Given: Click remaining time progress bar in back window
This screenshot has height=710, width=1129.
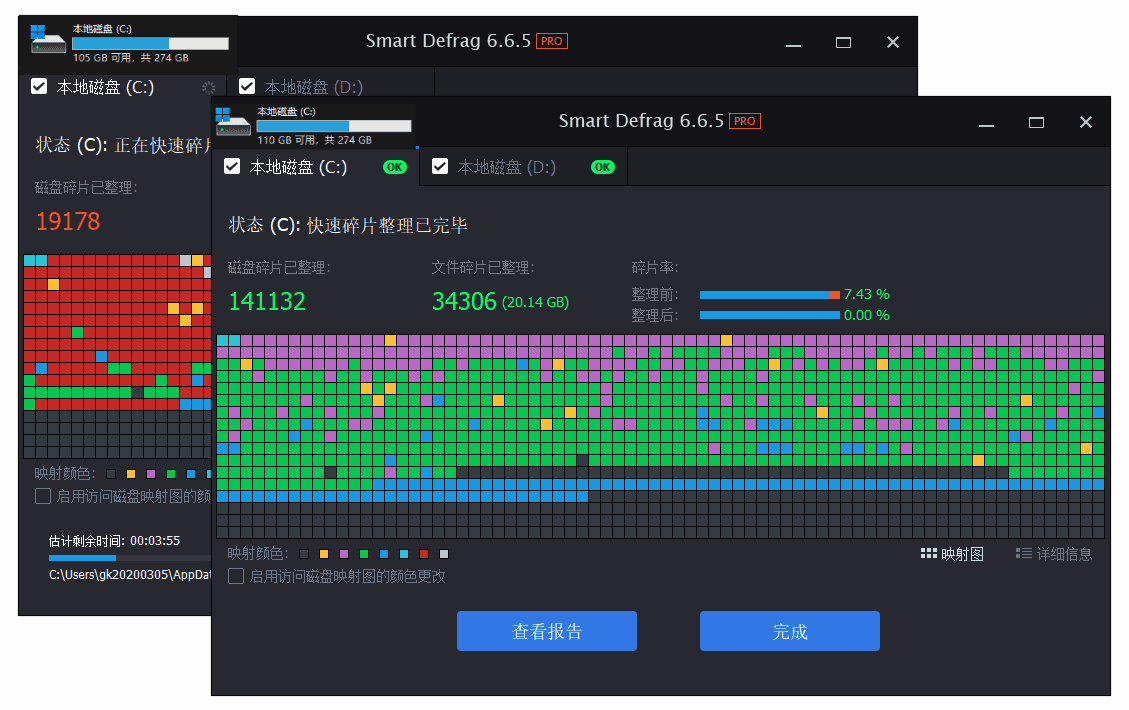Looking at the screenshot, I should pyautogui.click(x=130, y=557).
